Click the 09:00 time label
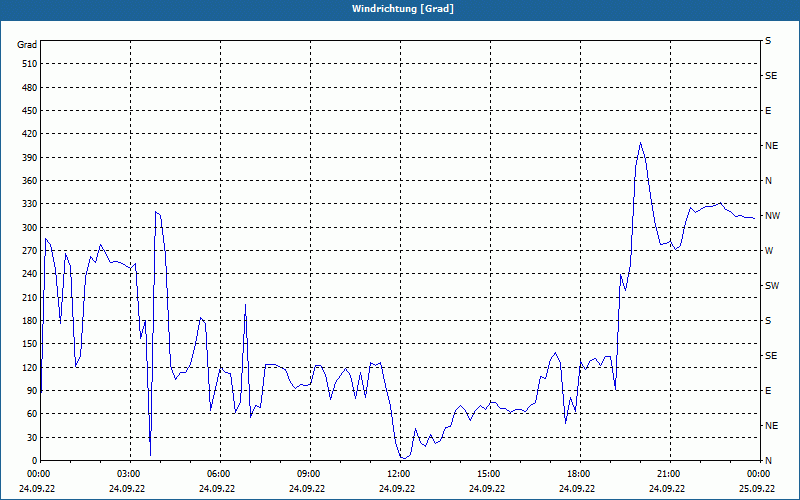800x500 pixels. (x=307, y=474)
